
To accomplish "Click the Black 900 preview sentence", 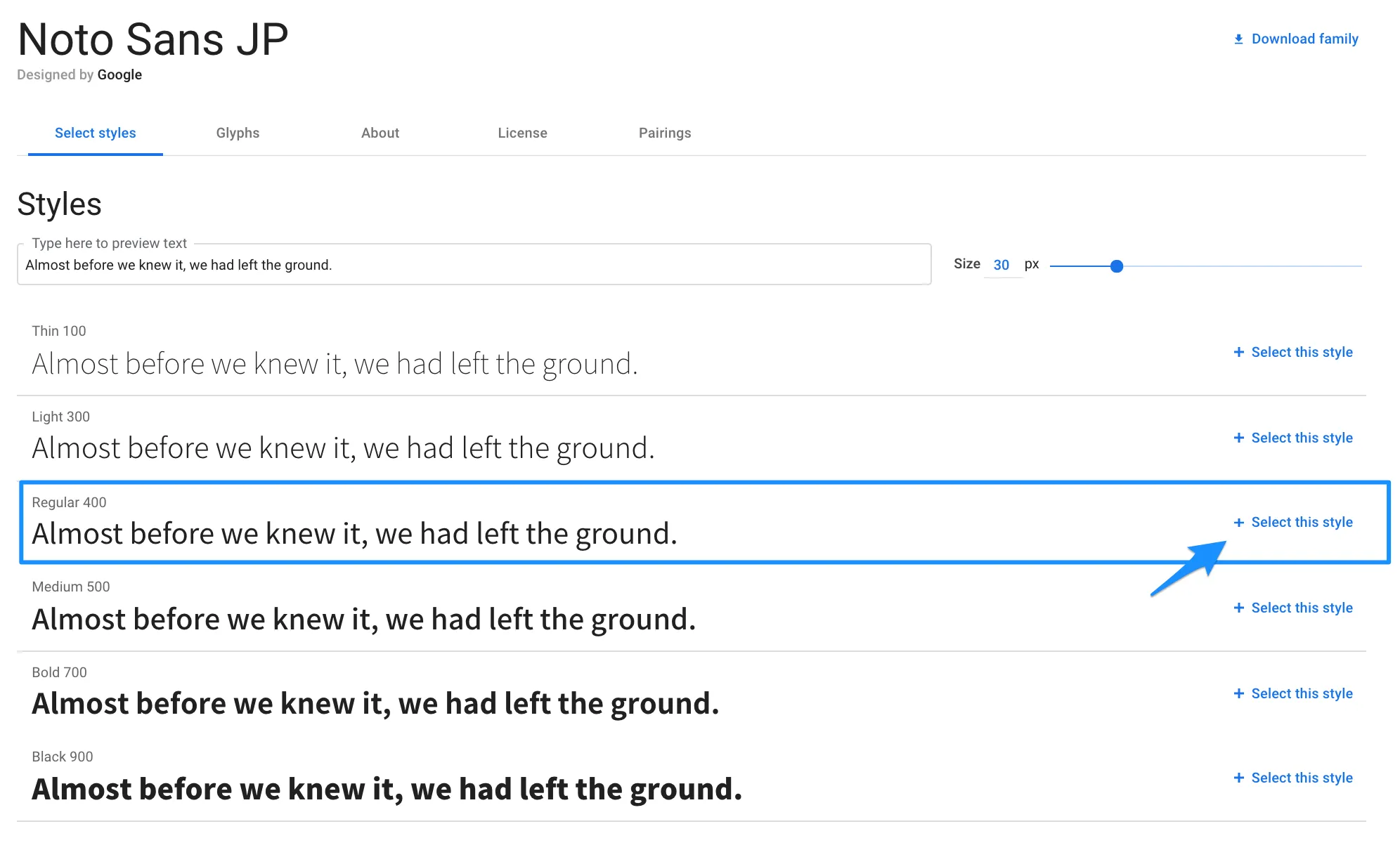I will click(387, 790).
